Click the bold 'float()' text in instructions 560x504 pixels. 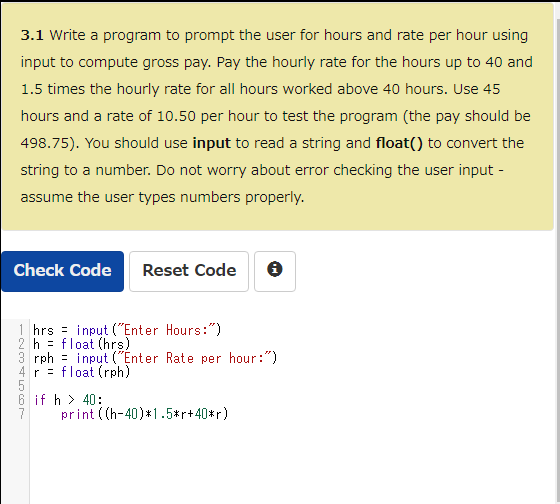tap(399, 143)
